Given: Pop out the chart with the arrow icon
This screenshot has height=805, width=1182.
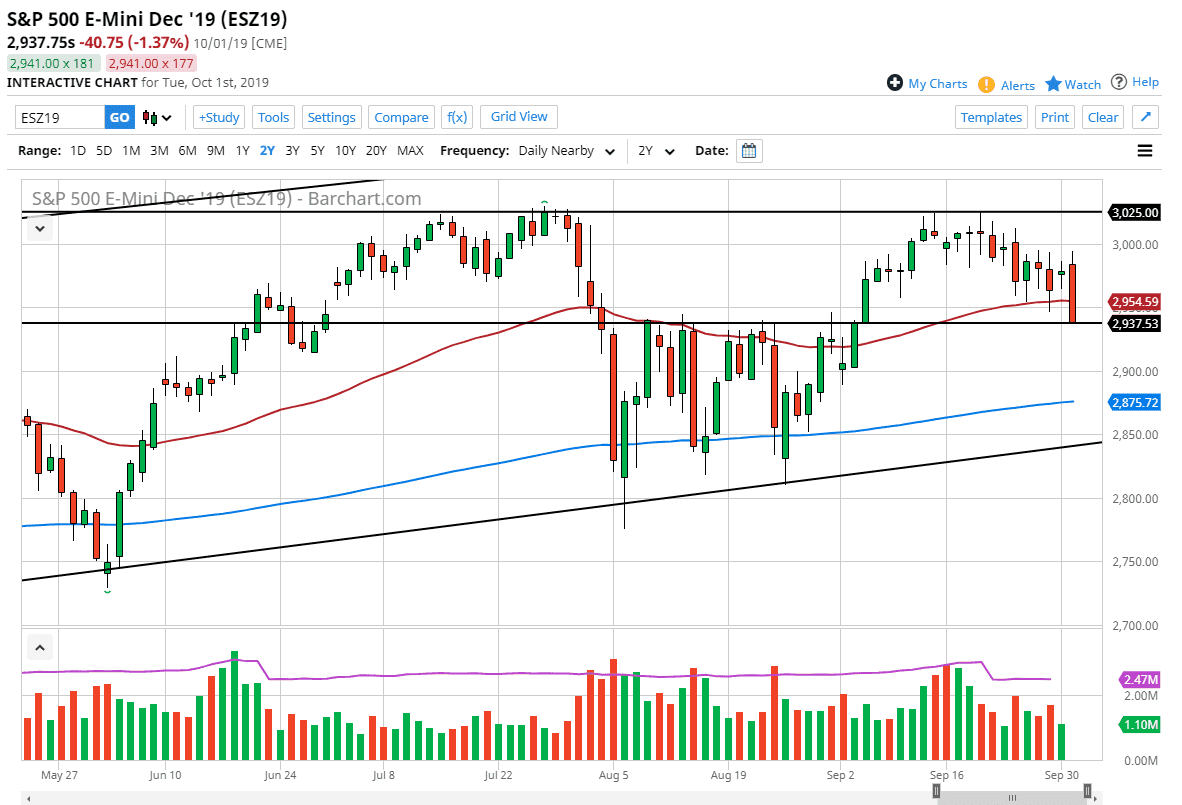Looking at the screenshot, I should point(1145,117).
